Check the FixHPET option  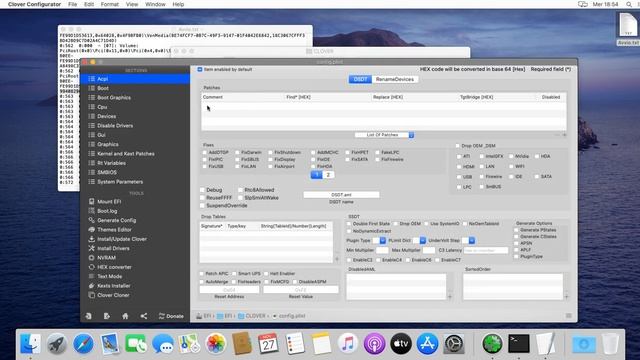[348, 152]
